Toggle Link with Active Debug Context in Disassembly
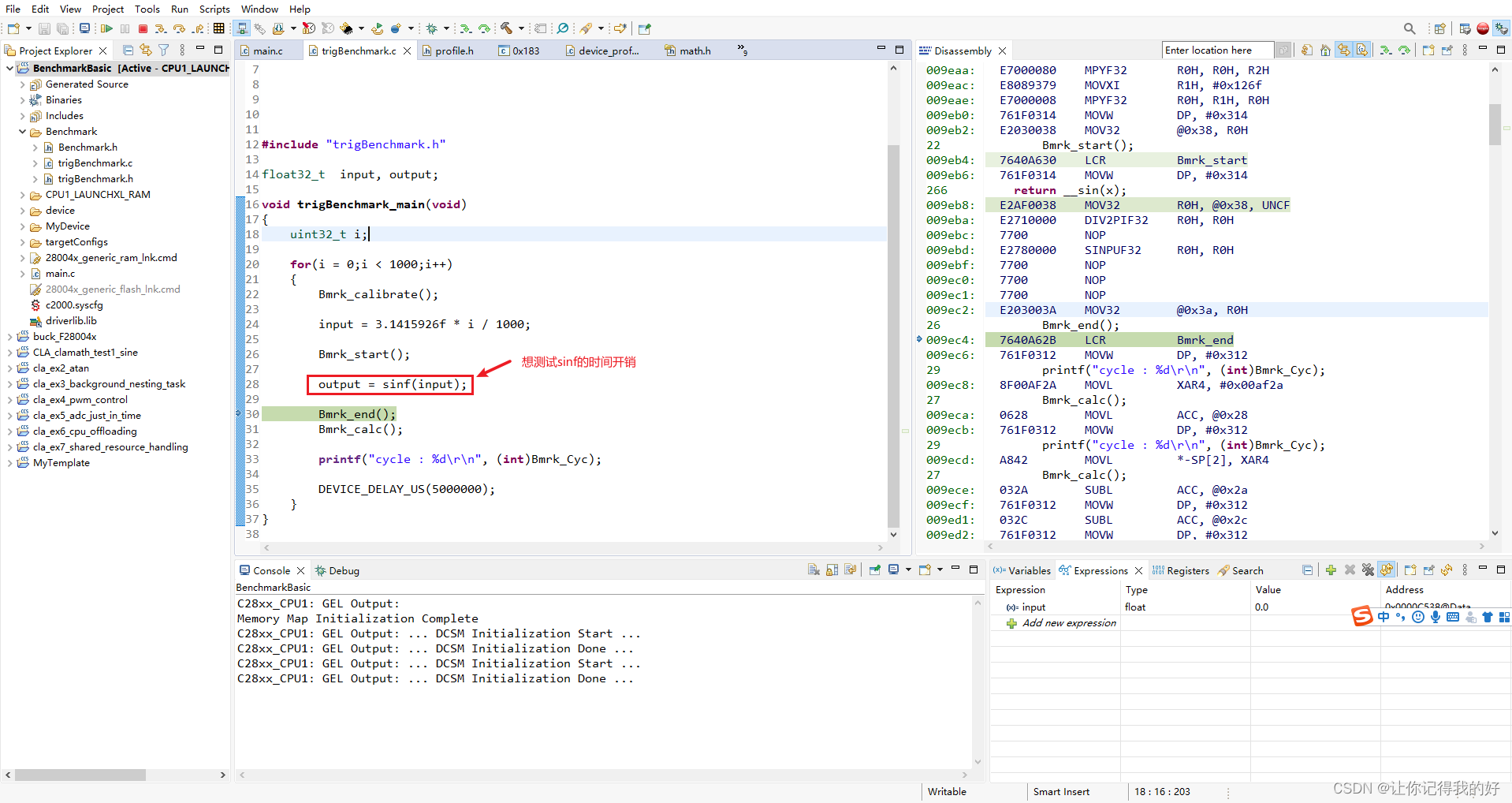 1344,50
